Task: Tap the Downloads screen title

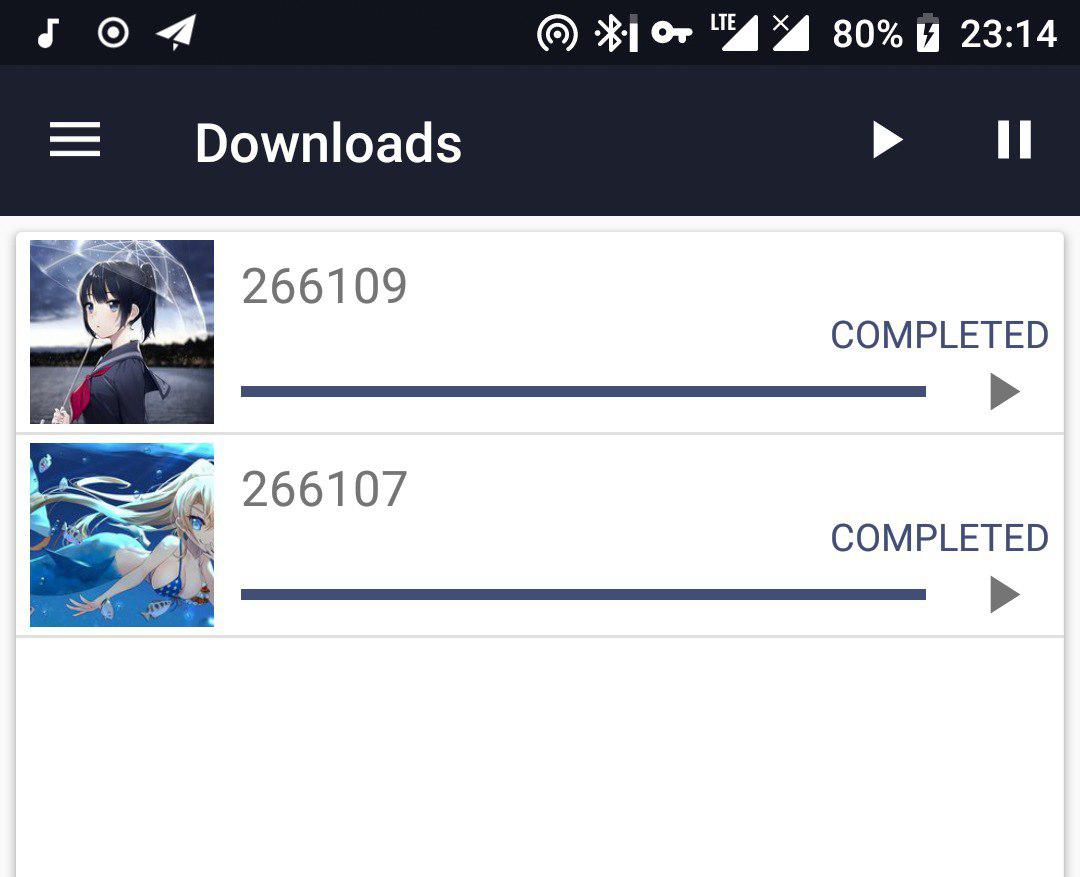Action: (x=329, y=143)
